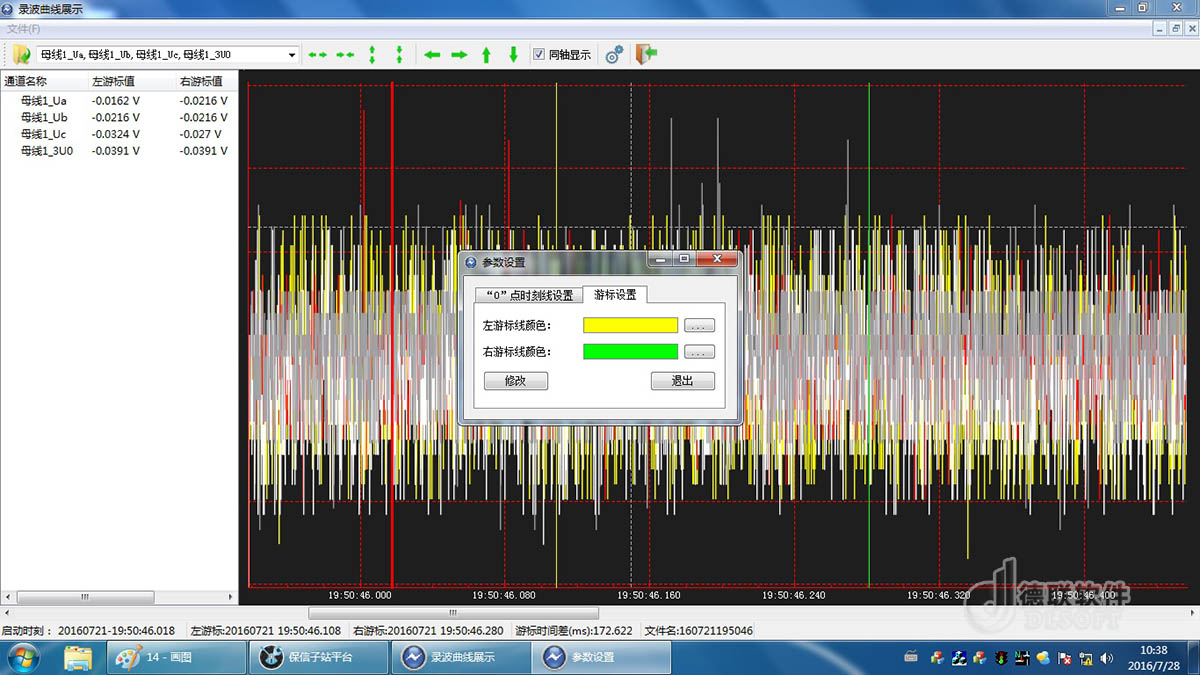Expand the channel selection dropdown
This screenshot has width=1200, height=675.
292,54
